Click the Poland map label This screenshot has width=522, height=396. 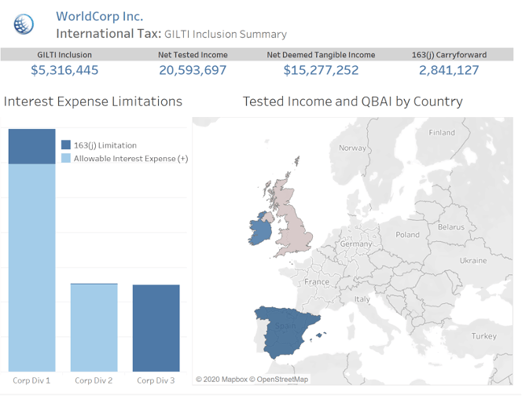point(407,235)
